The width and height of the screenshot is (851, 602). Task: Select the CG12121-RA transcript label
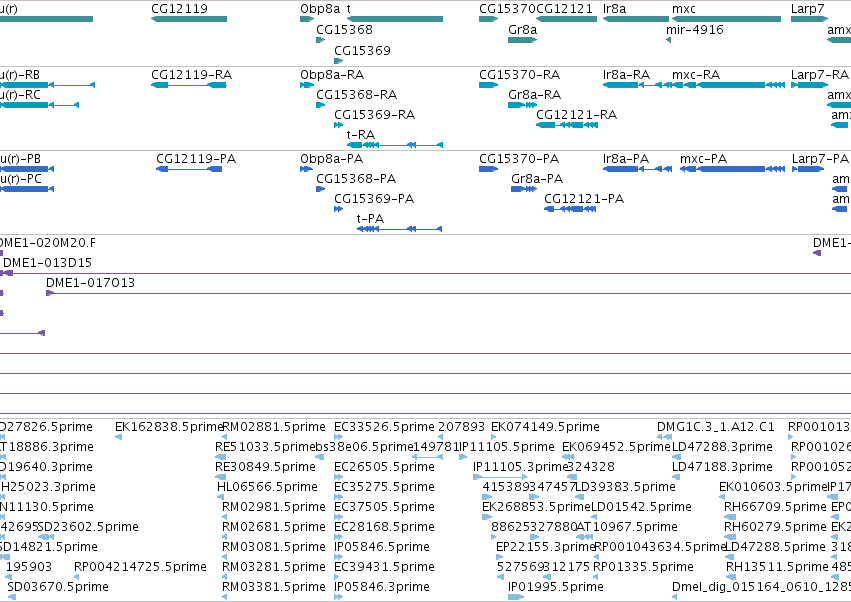point(576,115)
